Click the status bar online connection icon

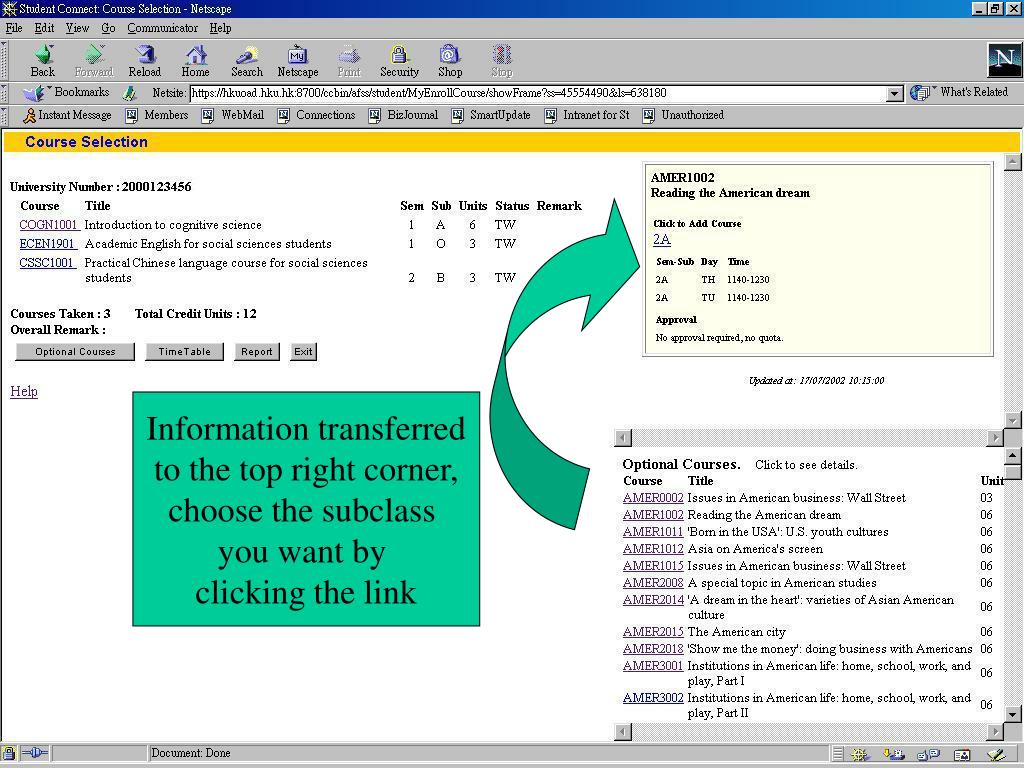(x=35, y=754)
